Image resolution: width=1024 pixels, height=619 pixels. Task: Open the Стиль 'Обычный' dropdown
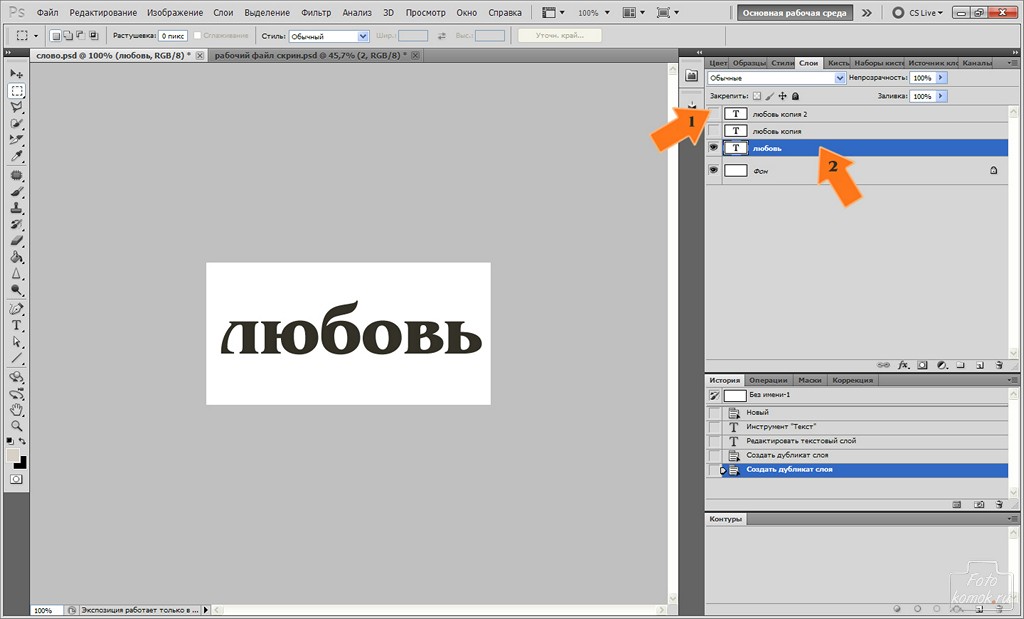tap(329, 36)
